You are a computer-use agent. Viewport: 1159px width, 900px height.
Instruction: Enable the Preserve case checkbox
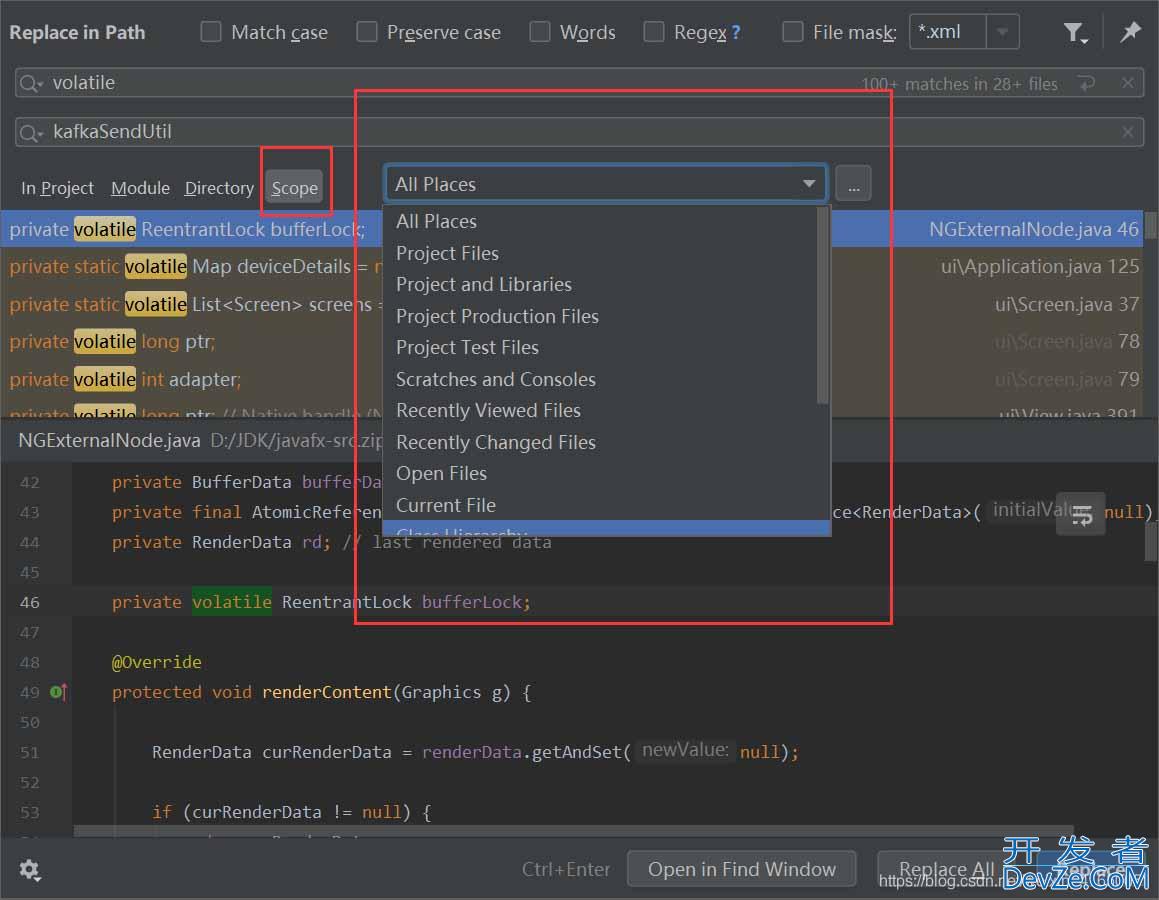[367, 32]
